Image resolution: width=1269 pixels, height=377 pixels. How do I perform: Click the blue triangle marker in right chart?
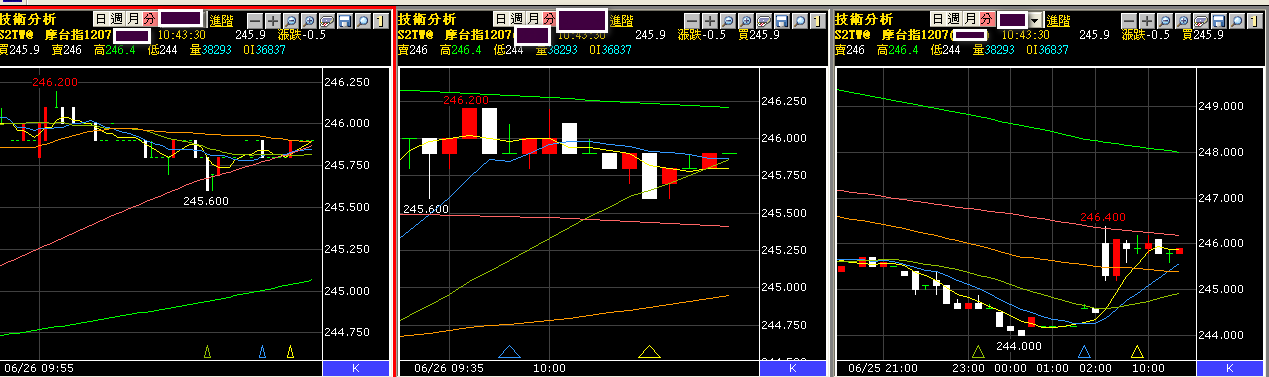point(1083,351)
